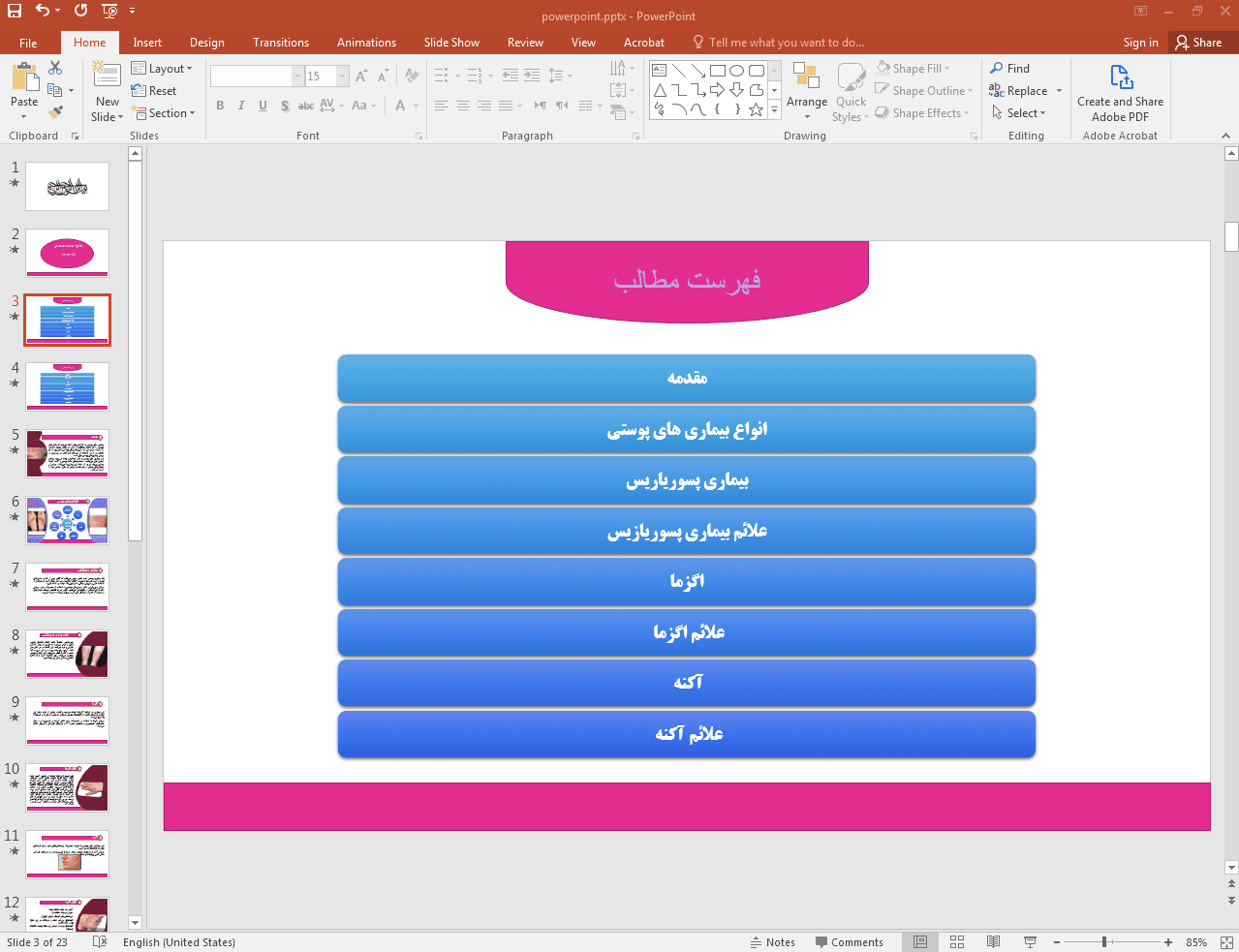Expand the Section dropdown
The height and width of the screenshot is (952, 1239).
click(165, 113)
